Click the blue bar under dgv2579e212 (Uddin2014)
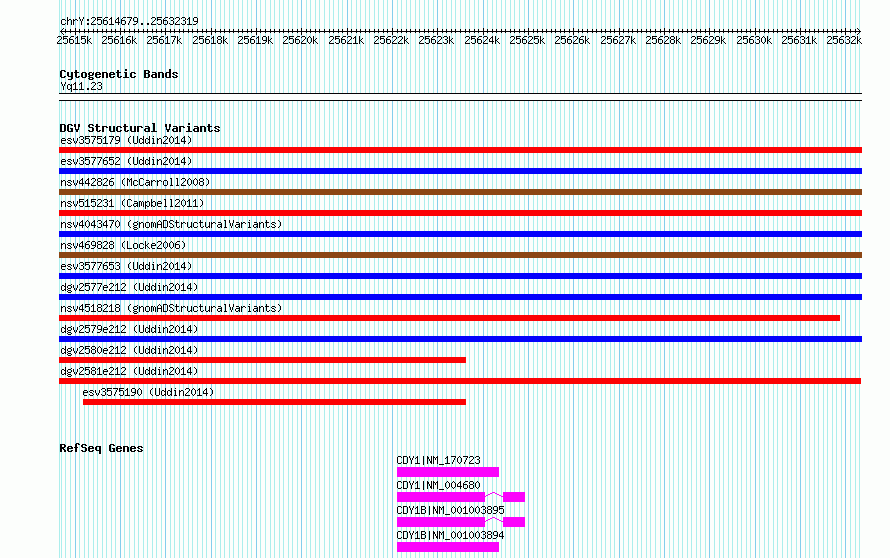Image resolution: width=890 pixels, height=558 pixels. (x=460, y=339)
